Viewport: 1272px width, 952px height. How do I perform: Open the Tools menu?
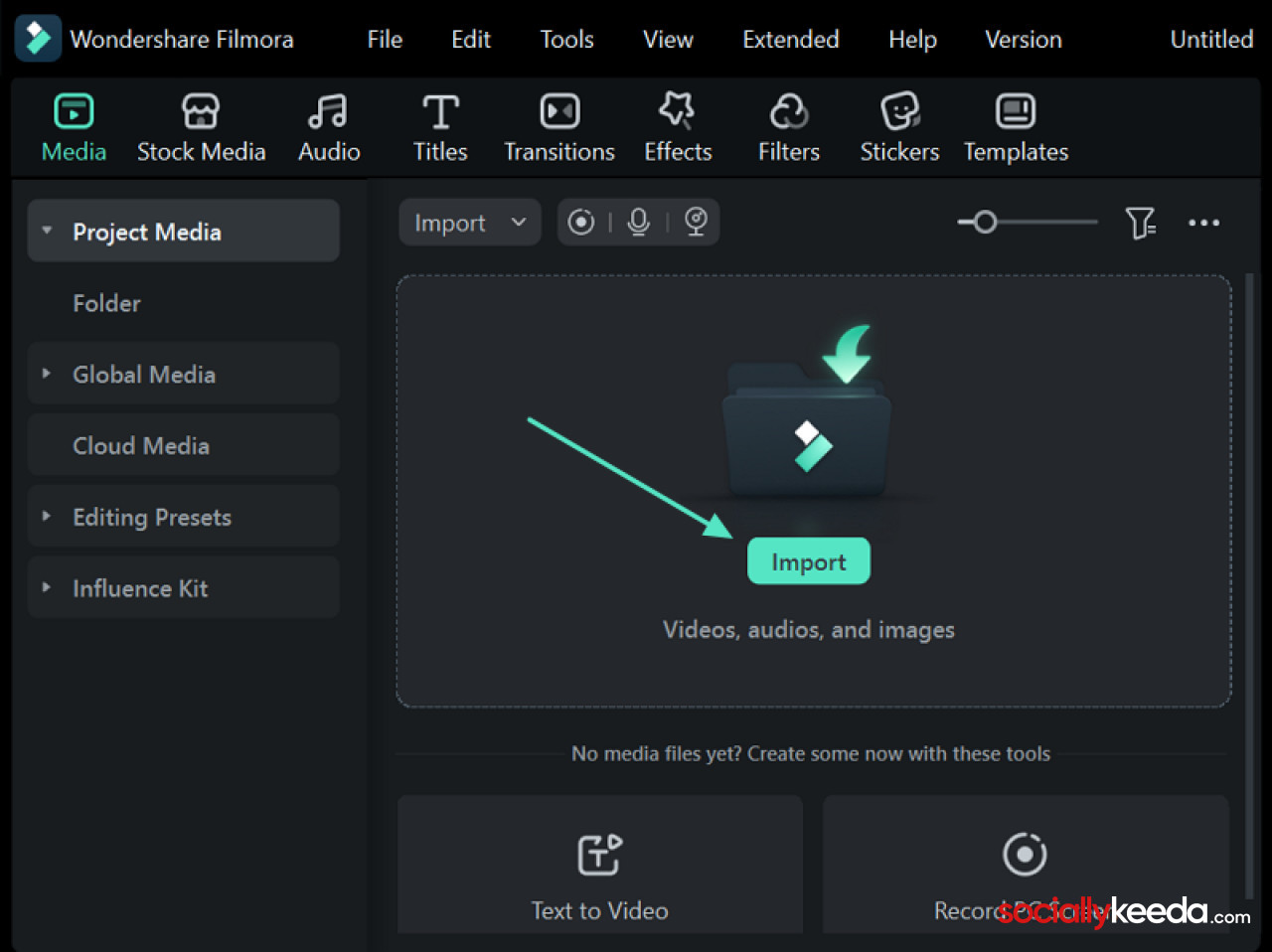pos(566,39)
